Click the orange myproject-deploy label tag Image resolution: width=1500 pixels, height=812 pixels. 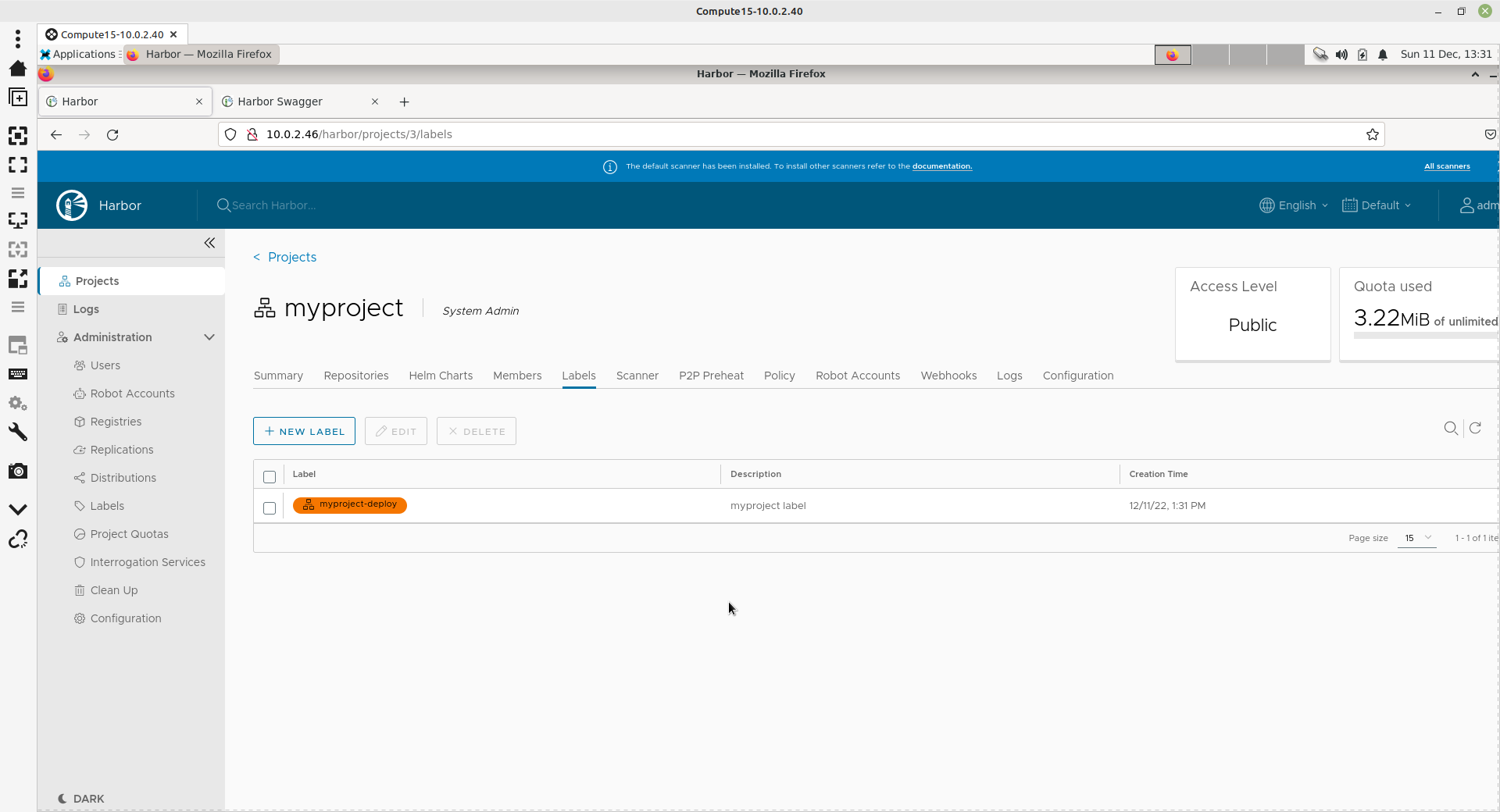coord(350,505)
